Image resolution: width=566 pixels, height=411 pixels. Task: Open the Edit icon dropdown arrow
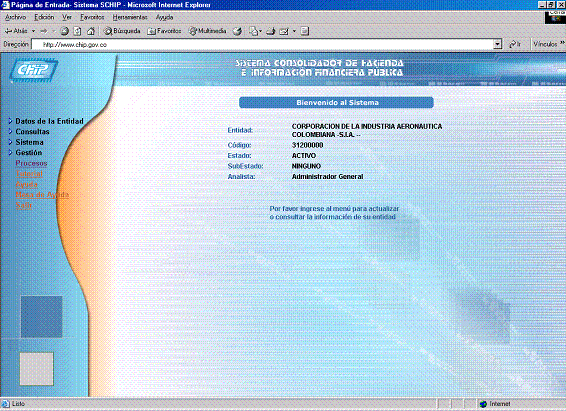(x=294, y=31)
